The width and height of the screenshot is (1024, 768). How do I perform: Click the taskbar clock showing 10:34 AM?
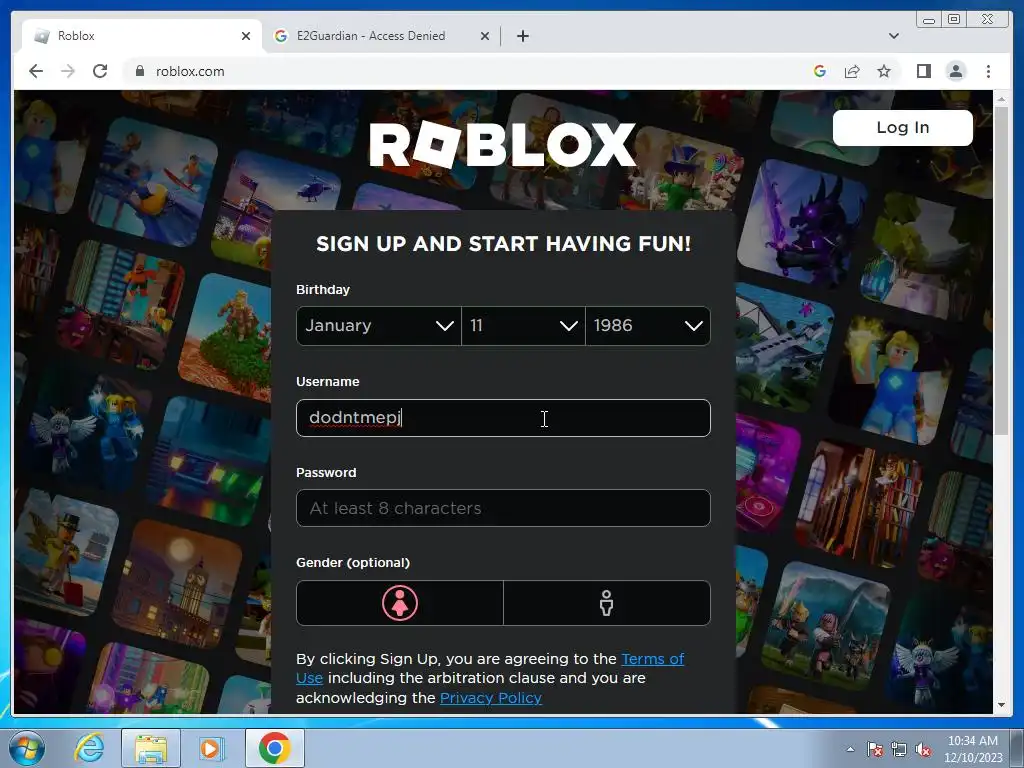972,749
